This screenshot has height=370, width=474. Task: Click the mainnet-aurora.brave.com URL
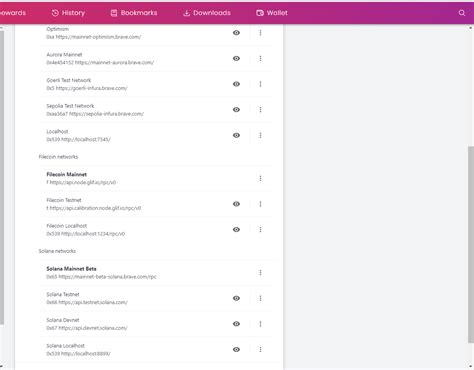pos(114,63)
